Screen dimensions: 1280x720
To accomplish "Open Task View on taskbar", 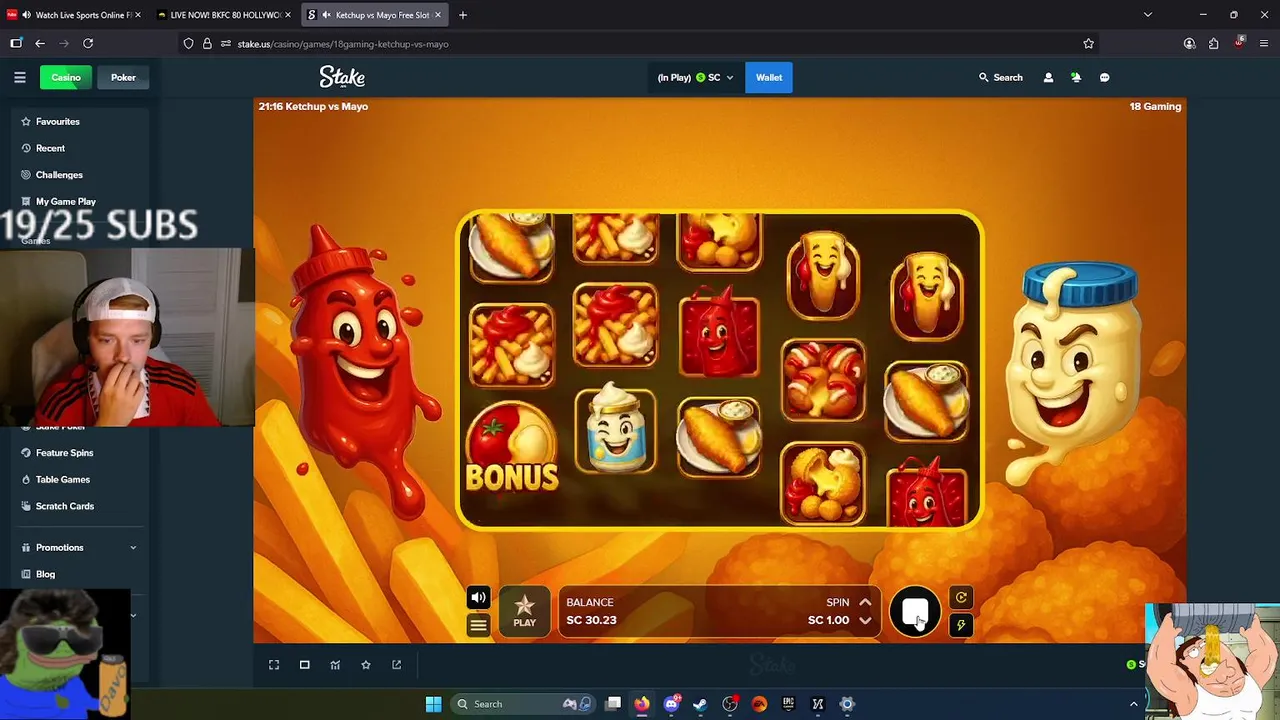I will point(613,704).
